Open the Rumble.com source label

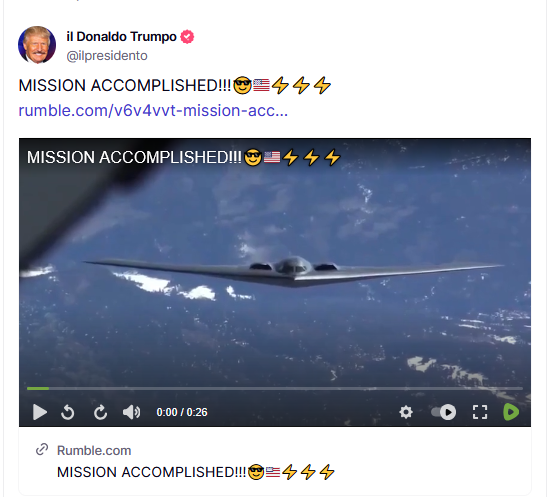click(x=94, y=451)
